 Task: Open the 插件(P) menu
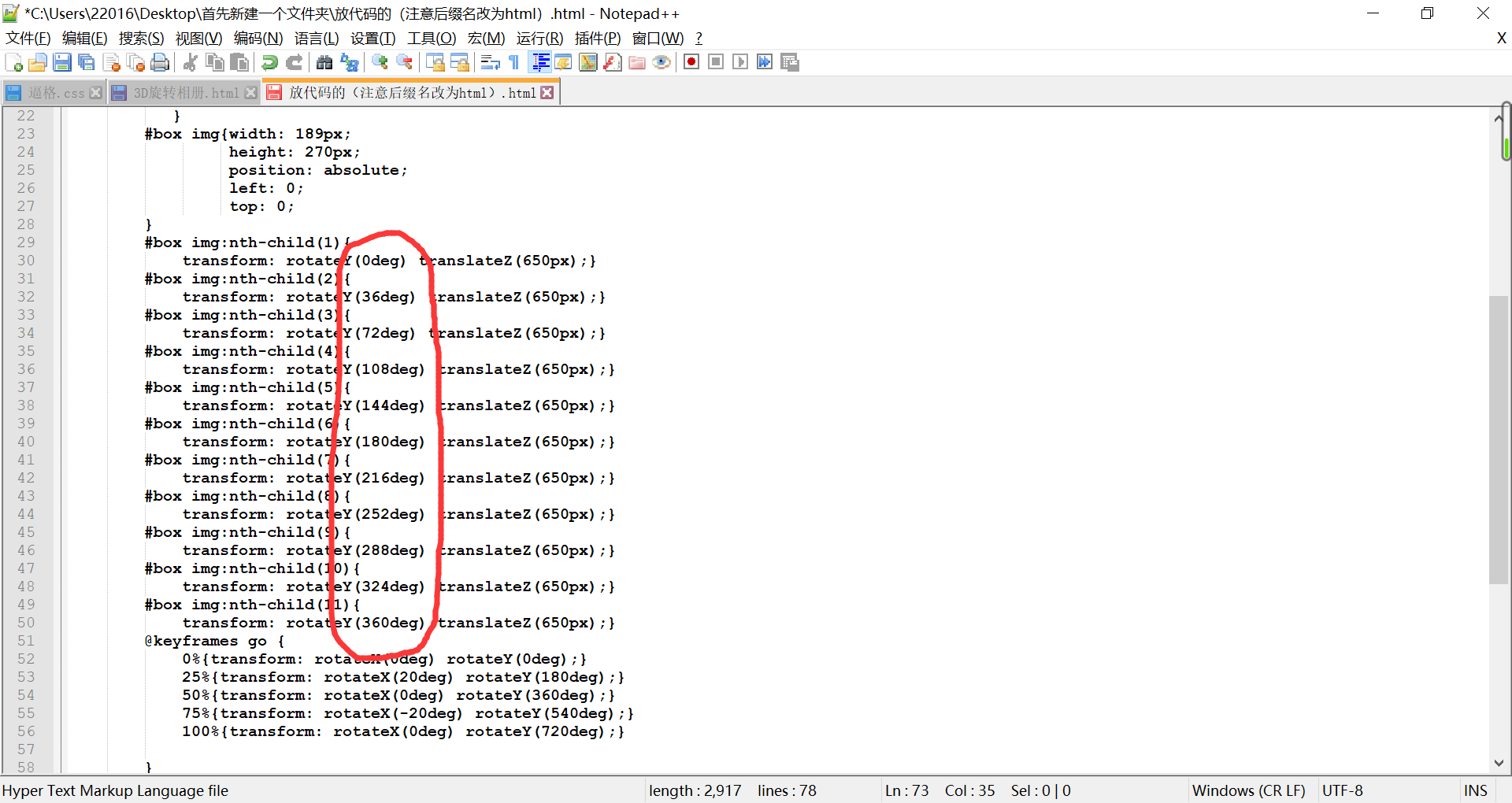click(x=598, y=38)
